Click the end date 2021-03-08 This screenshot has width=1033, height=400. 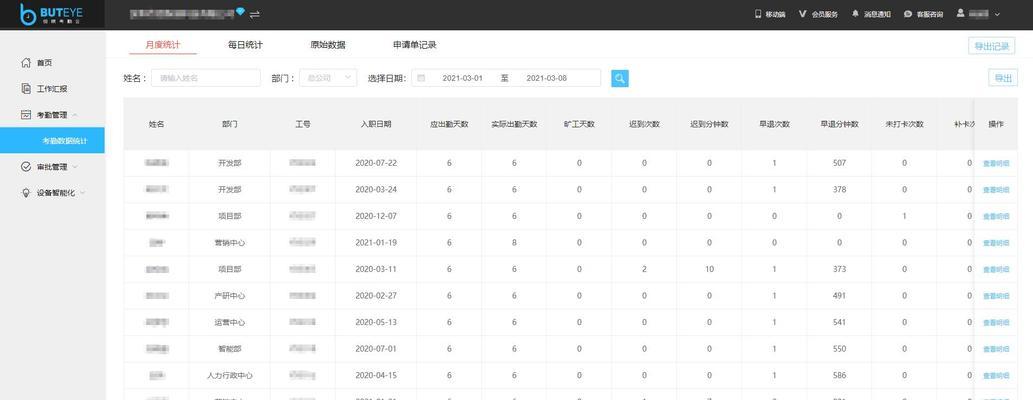[x=546, y=78]
